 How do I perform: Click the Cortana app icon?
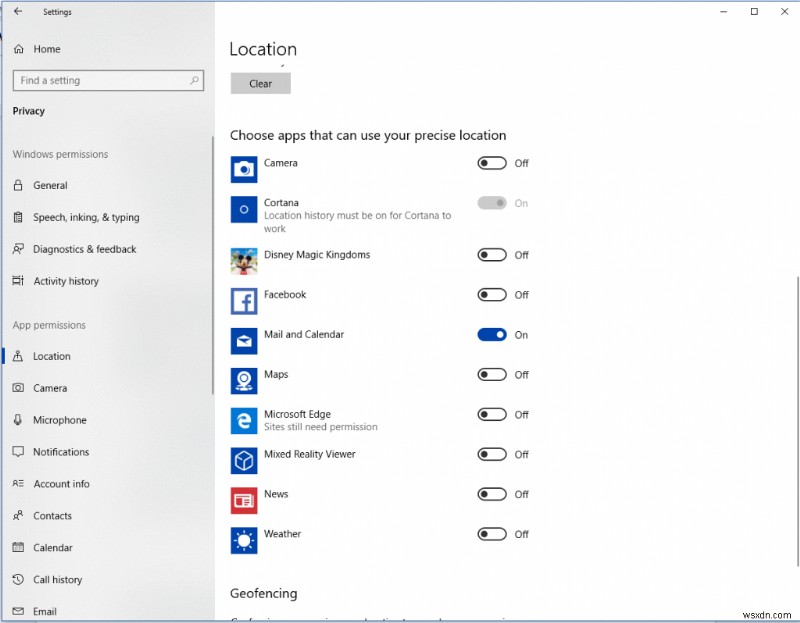pyautogui.click(x=243, y=209)
